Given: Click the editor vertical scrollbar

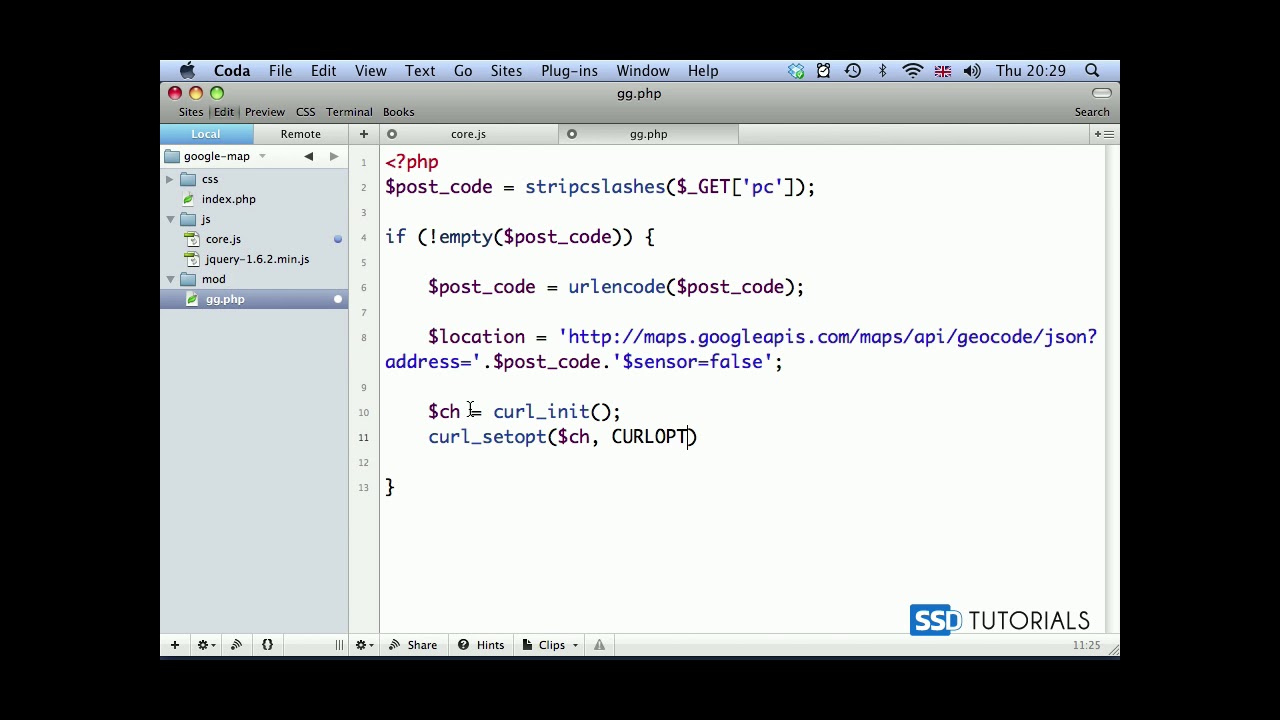Looking at the screenshot, I should [1111, 388].
